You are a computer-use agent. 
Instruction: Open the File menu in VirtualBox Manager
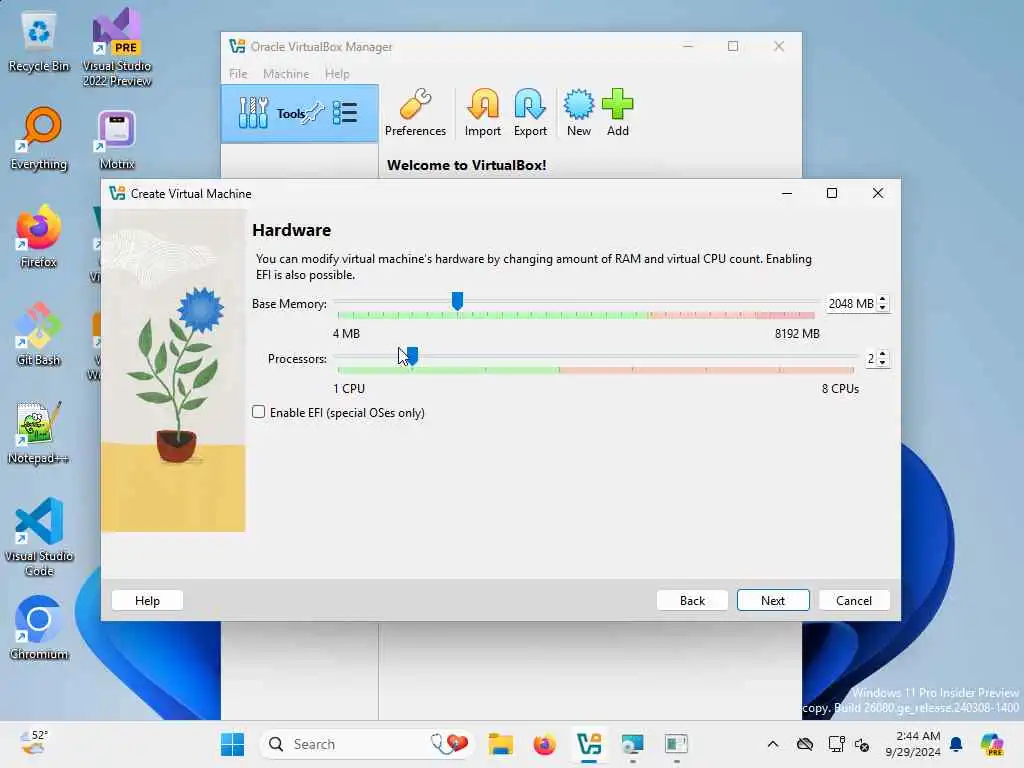click(x=238, y=74)
